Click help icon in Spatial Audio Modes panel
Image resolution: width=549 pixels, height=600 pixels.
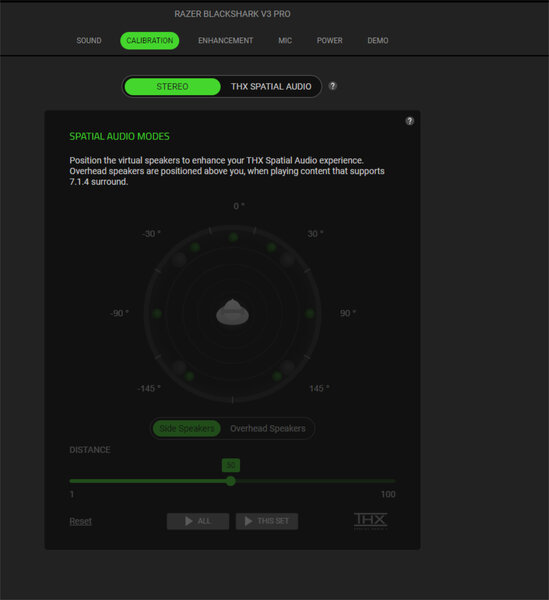(409, 121)
